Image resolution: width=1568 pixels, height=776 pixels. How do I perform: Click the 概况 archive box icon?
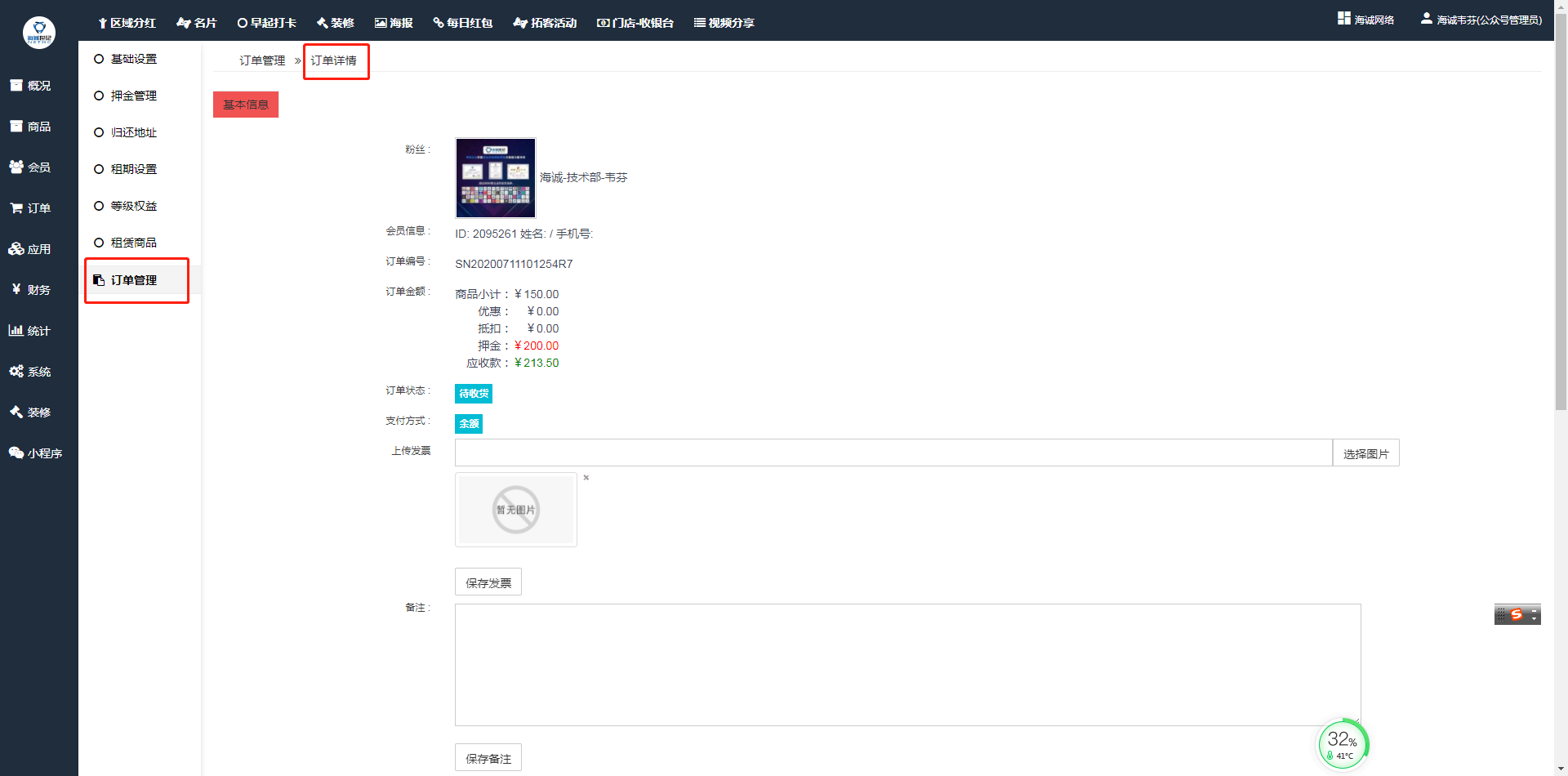(x=16, y=85)
